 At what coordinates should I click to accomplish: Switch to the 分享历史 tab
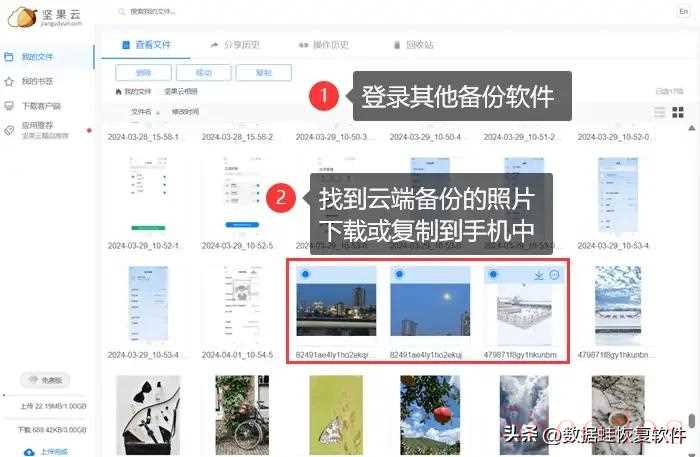tap(235, 45)
